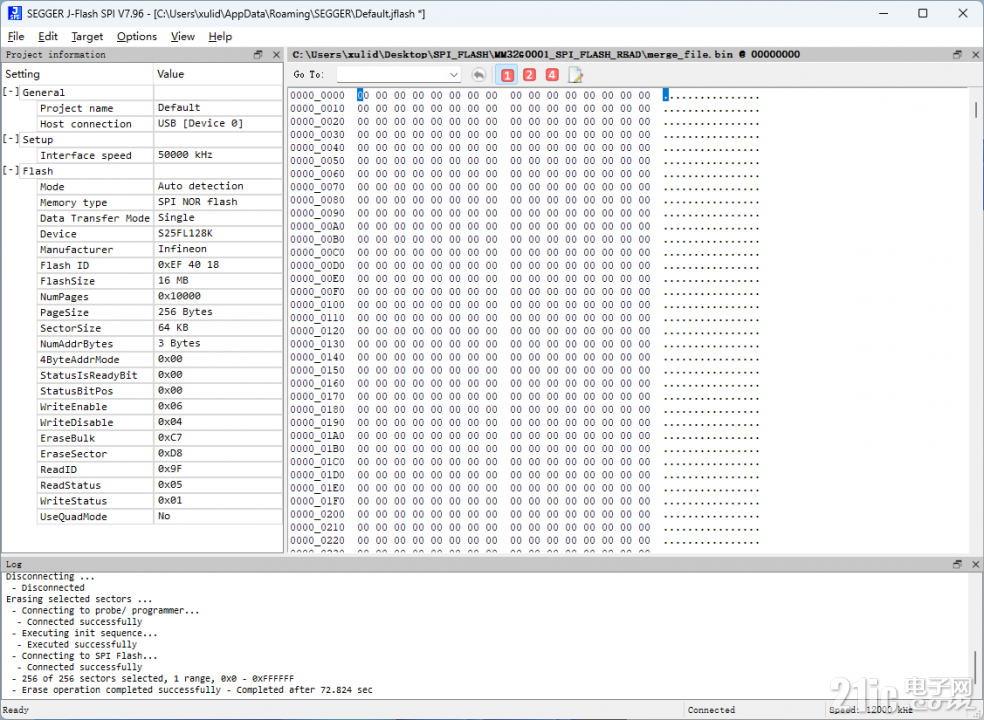The height and width of the screenshot is (720, 984).
Task: Undock the Log panel
Action: (x=957, y=564)
